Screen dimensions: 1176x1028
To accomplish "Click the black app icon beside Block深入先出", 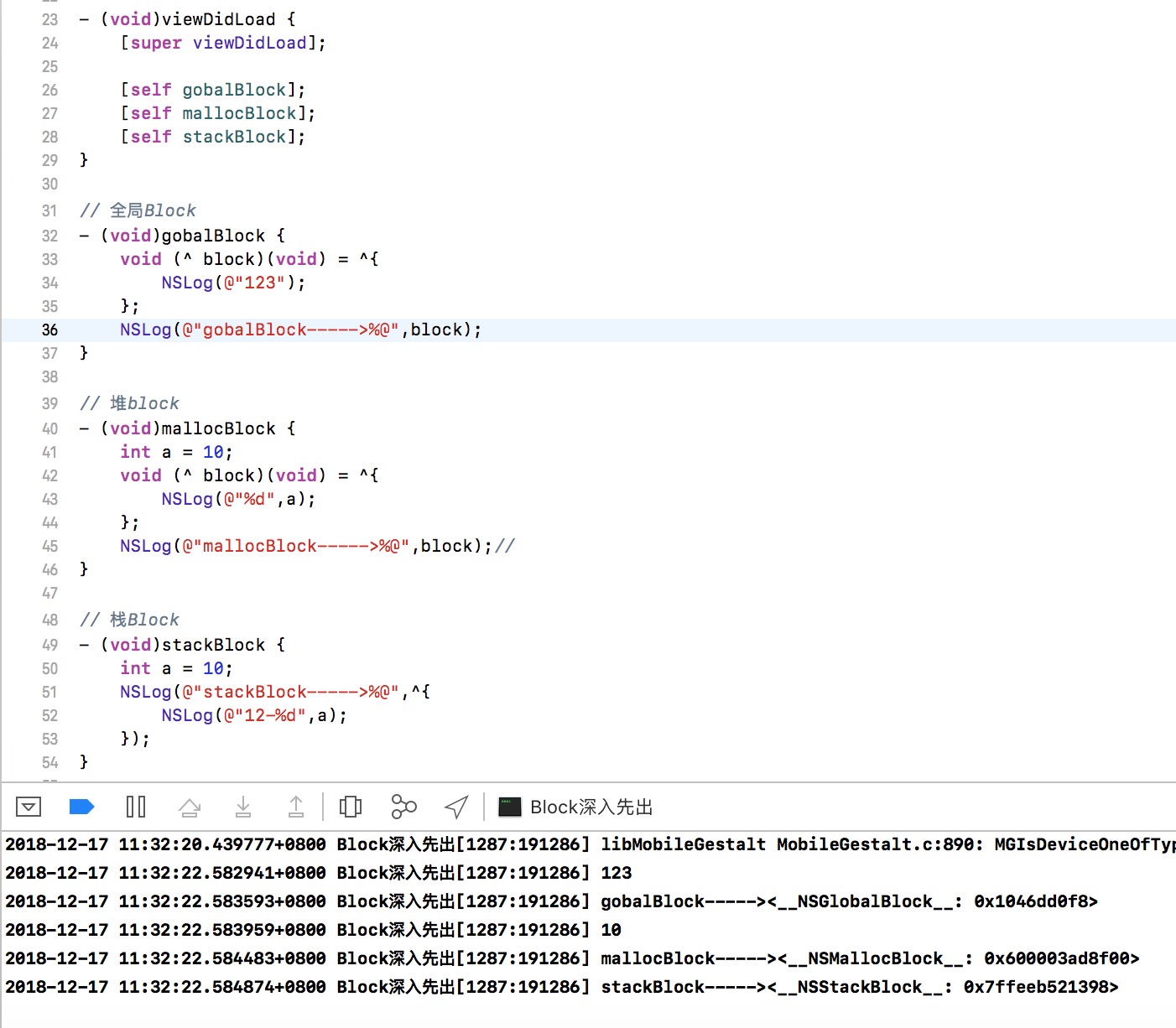I will pos(510,807).
